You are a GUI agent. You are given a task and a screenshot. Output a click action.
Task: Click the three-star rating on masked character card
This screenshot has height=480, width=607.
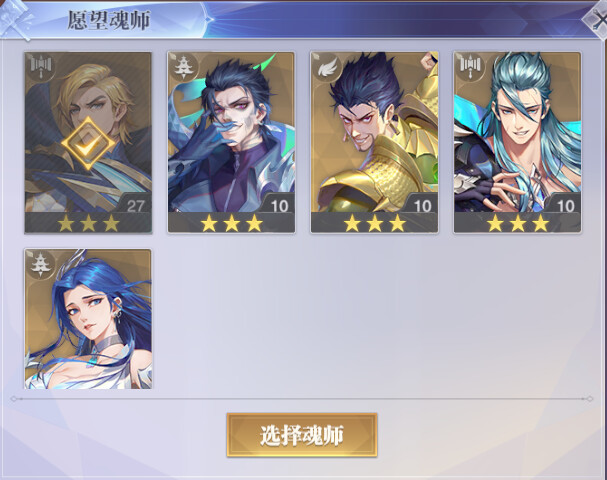pyautogui.click(x=231, y=223)
